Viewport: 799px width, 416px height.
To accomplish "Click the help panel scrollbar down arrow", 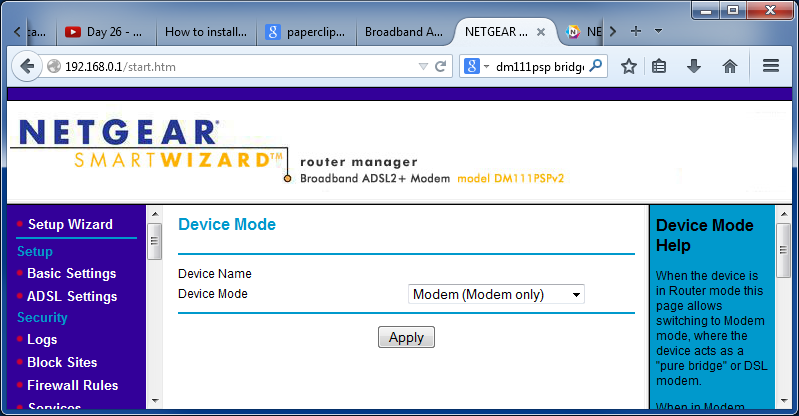I will (784, 401).
